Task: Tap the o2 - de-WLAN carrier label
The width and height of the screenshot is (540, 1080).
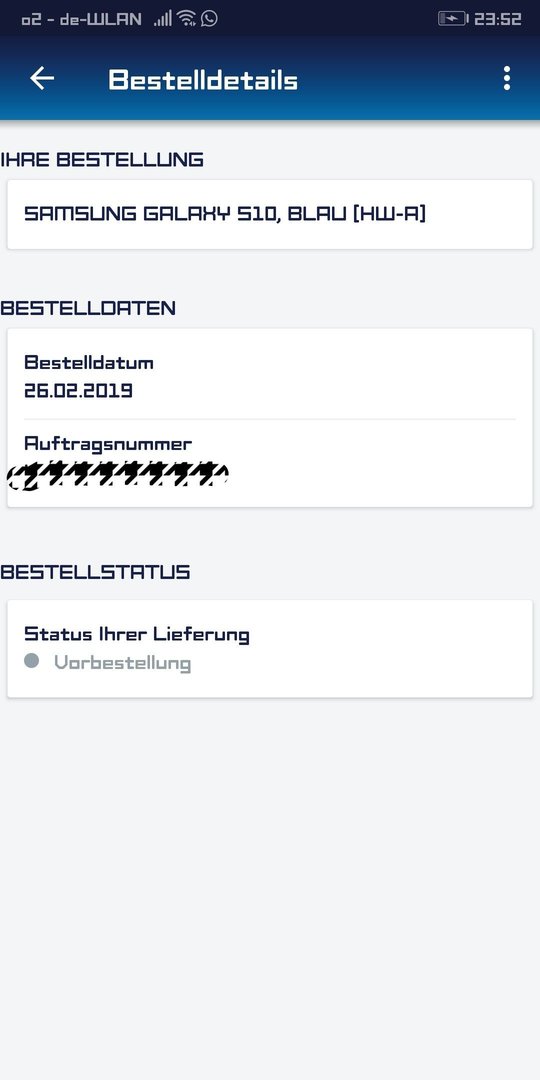Action: coord(81,19)
